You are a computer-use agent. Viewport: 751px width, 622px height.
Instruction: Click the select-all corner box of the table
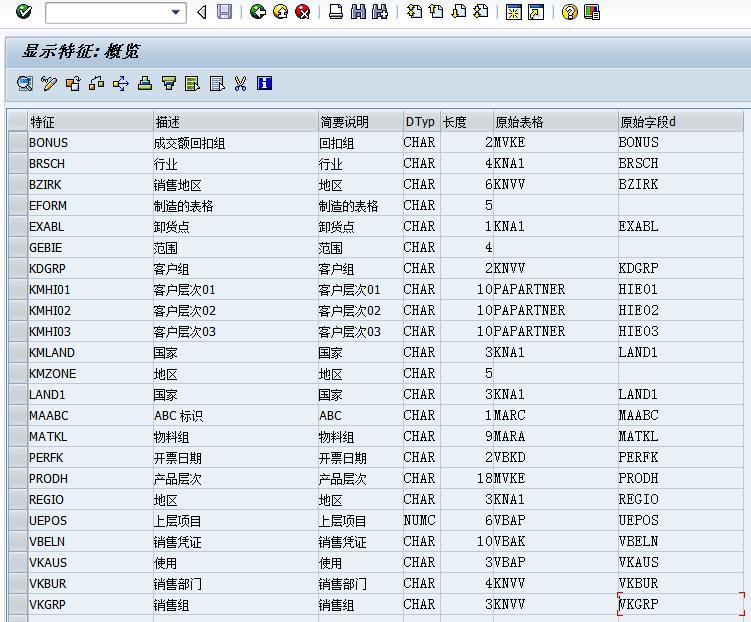click(x=18, y=121)
